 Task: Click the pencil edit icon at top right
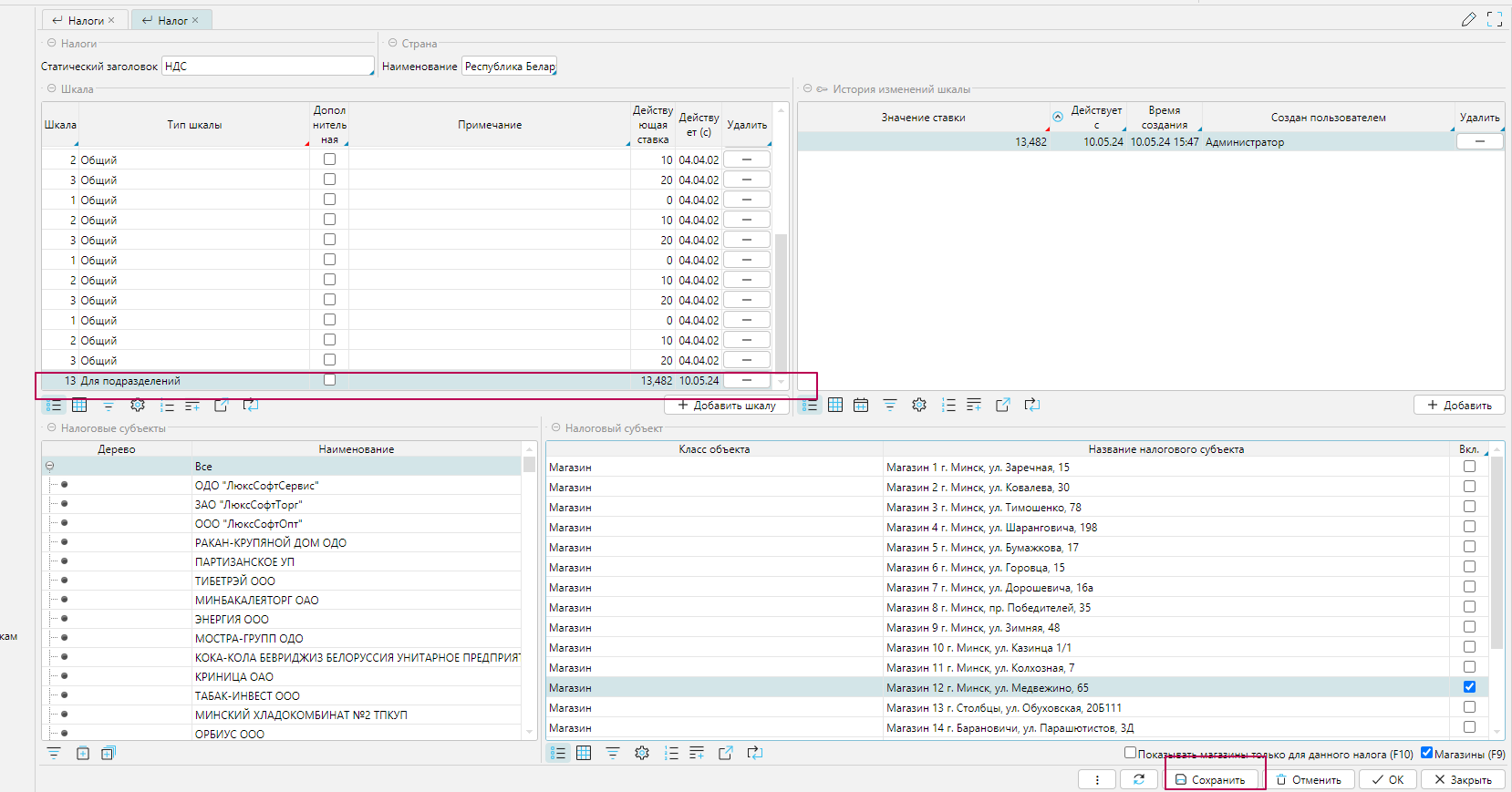1468,19
